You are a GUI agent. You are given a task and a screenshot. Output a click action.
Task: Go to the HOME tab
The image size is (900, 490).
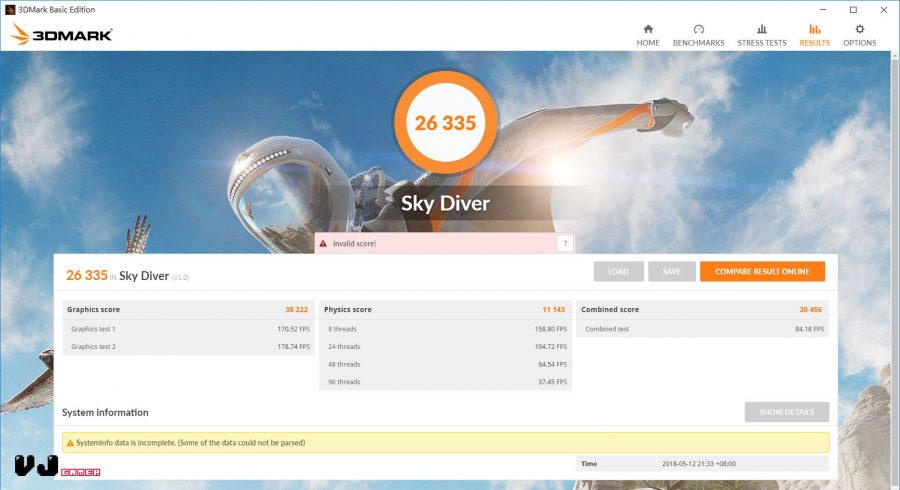[647, 35]
